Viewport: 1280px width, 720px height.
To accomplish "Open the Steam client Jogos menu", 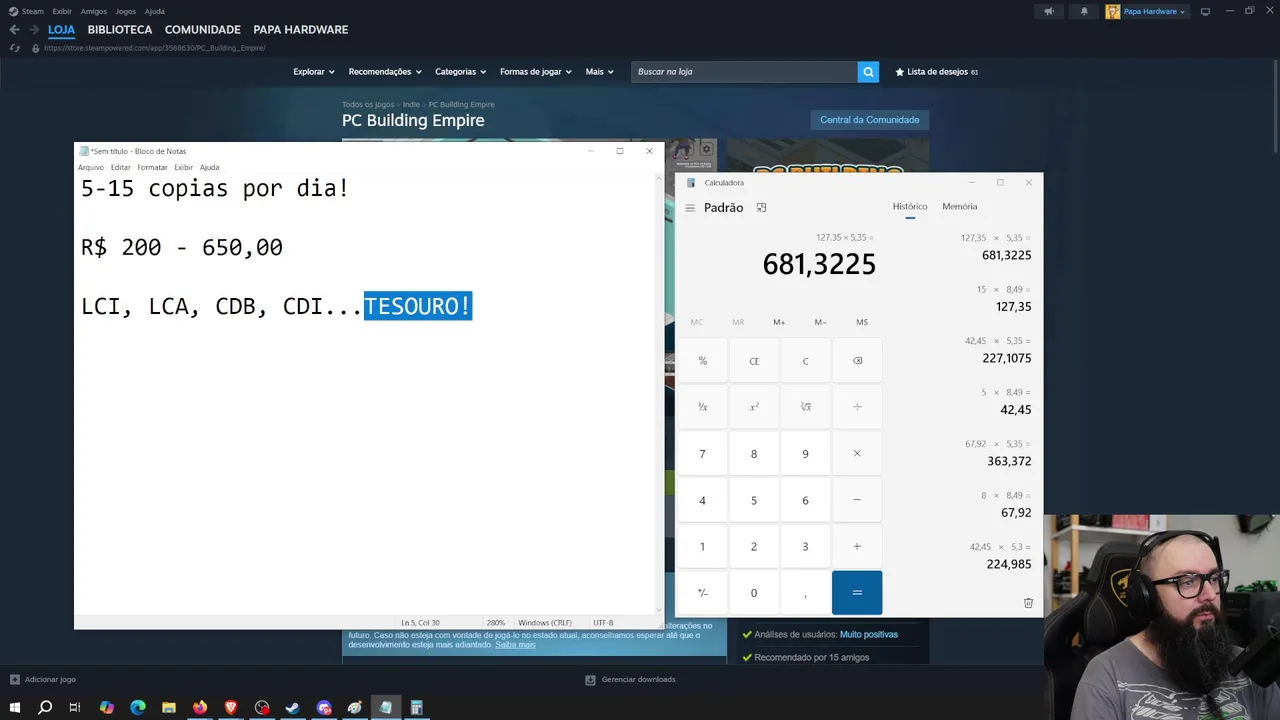I will point(126,12).
